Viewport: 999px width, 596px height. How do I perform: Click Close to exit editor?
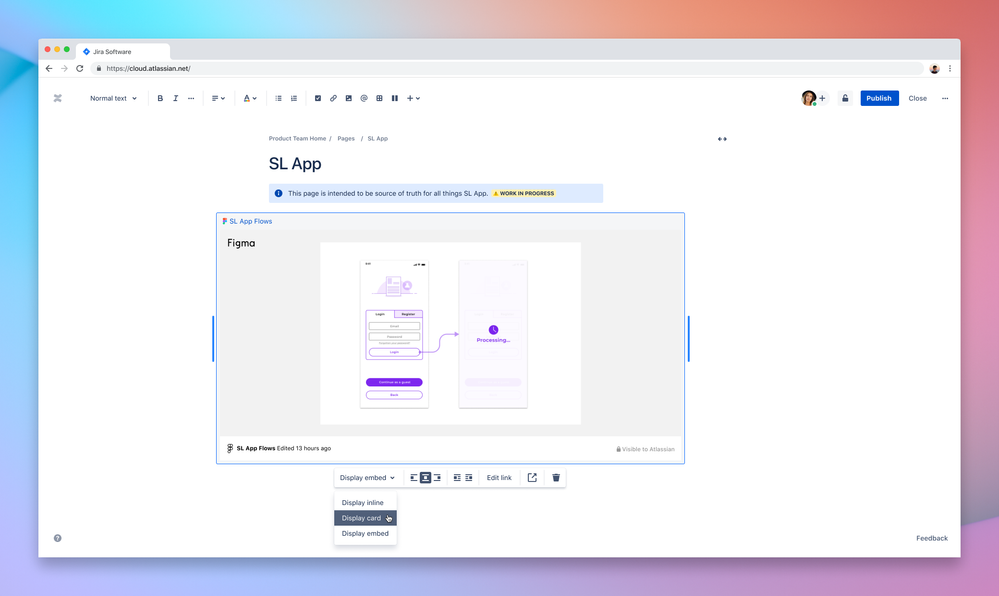point(917,98)
